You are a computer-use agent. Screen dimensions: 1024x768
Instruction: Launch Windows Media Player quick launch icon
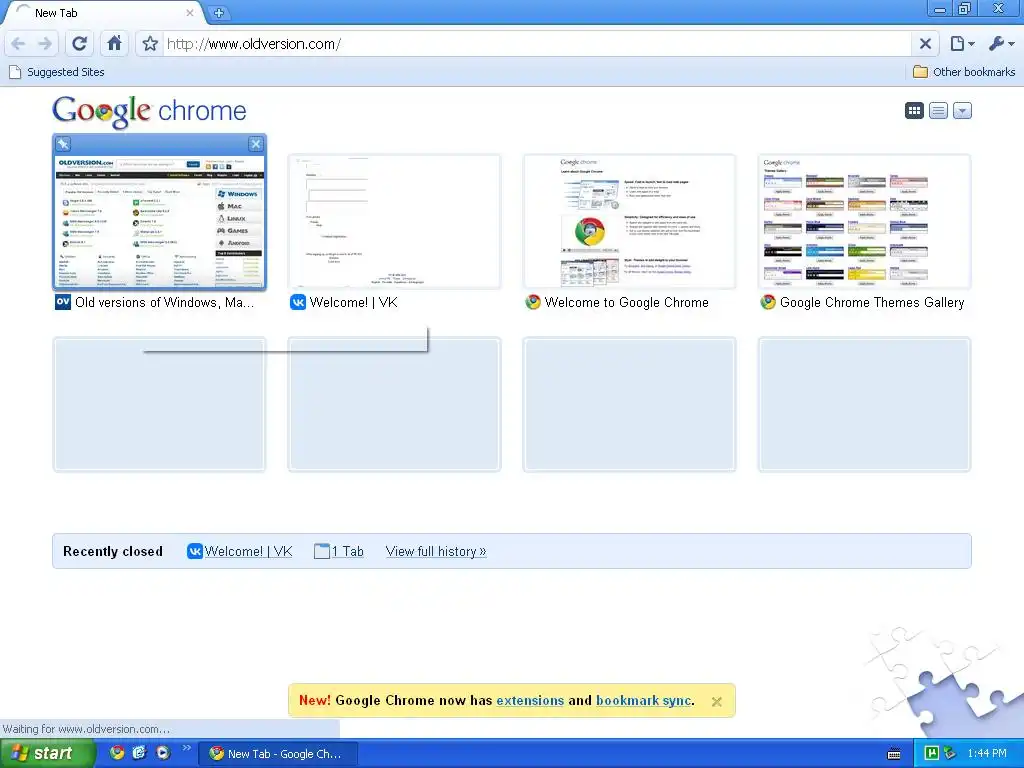point(163,752)
